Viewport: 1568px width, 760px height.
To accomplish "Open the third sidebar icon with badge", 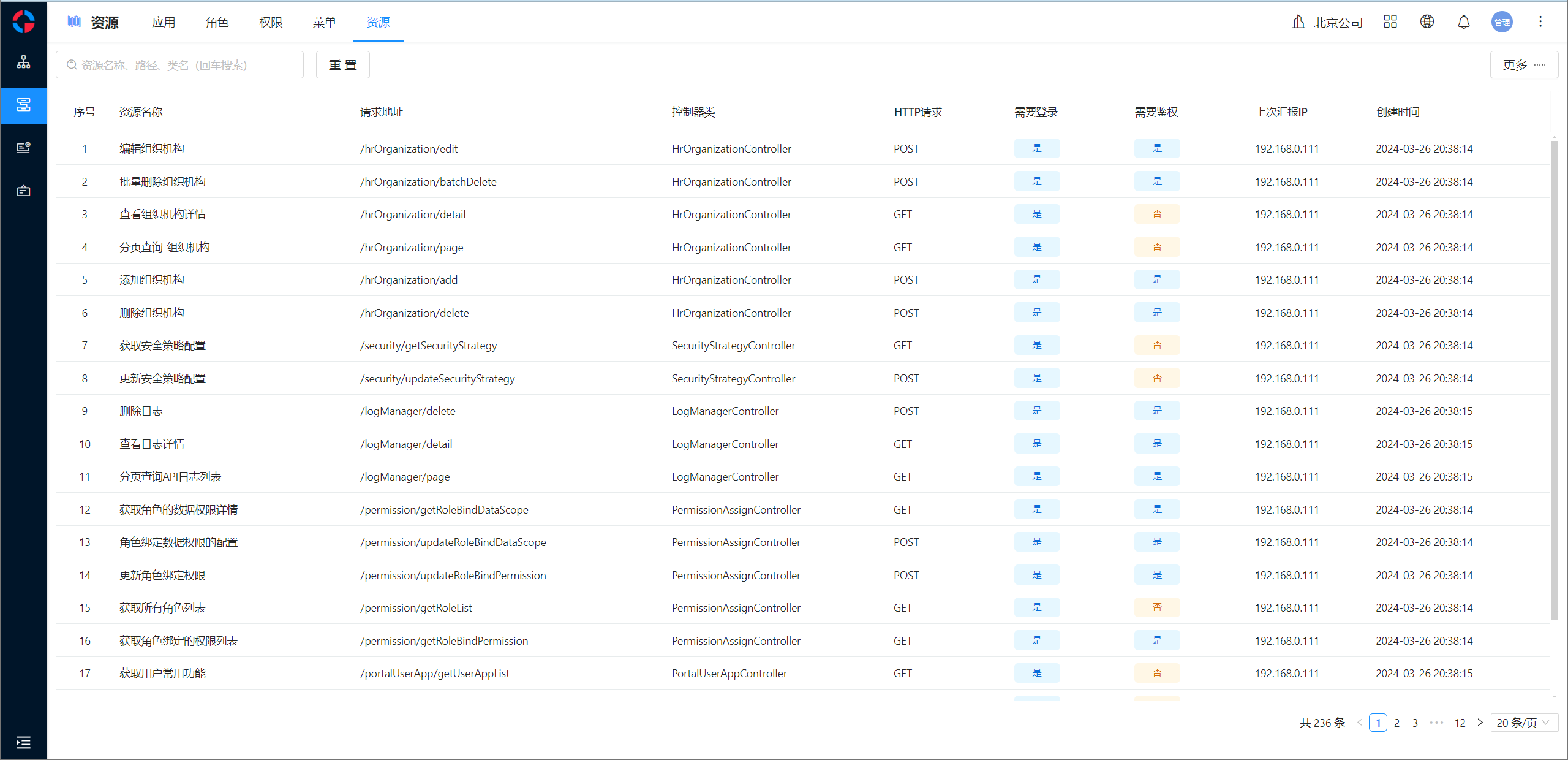I will click(x=23, y=148).
